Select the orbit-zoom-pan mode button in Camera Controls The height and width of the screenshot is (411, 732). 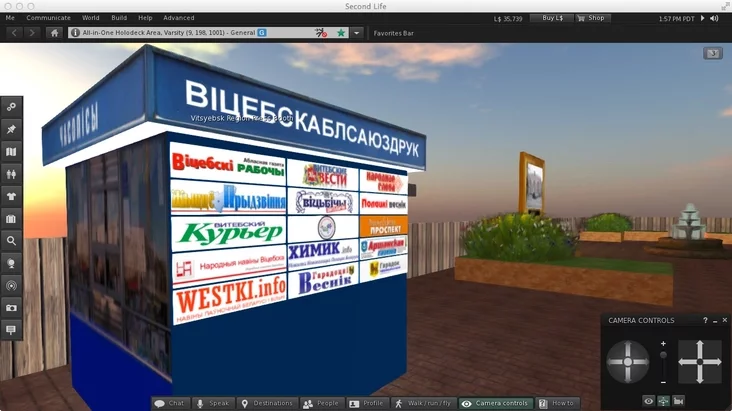point(663,401)
